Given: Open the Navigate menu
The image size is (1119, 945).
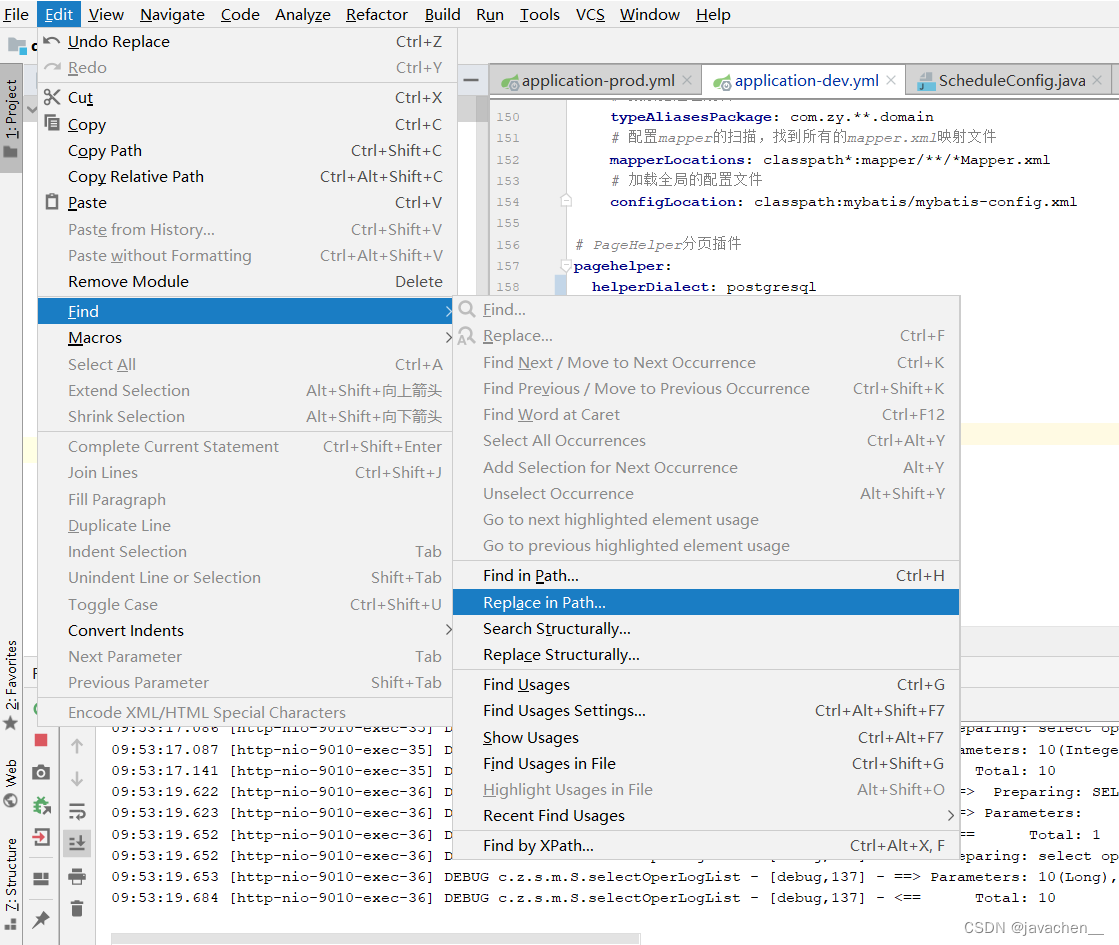Looking at the screenshot, I should pyautogui.click(x=171, y=14).
